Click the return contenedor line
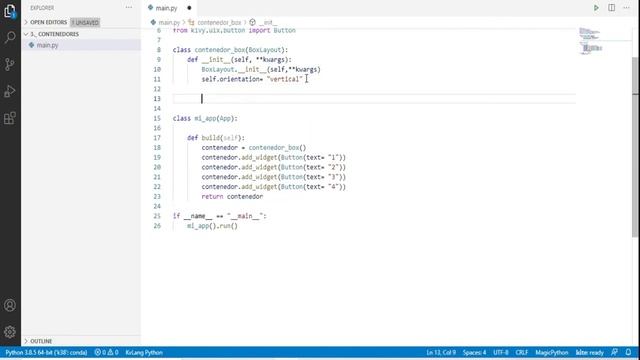The width and height of the screenshot is (640, 360). (232, 196)
